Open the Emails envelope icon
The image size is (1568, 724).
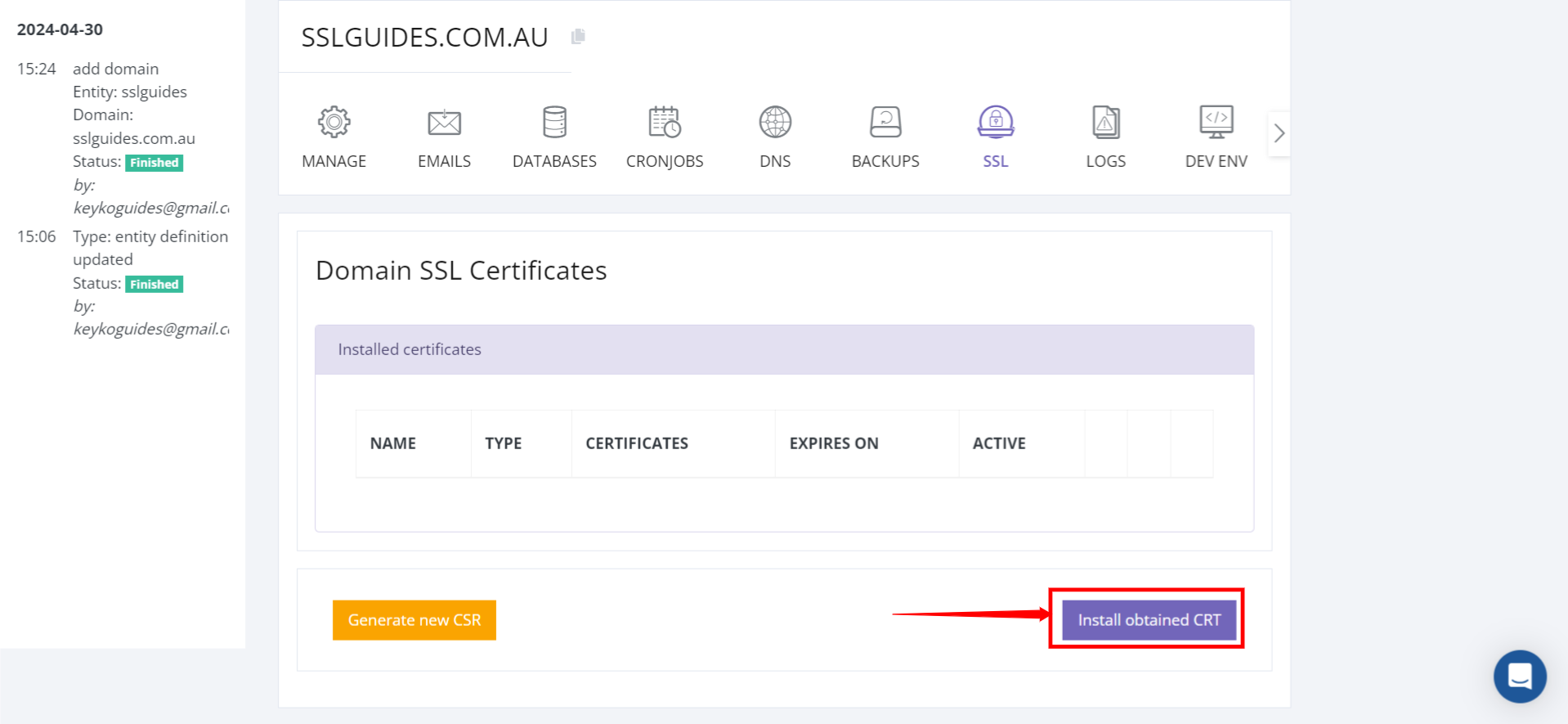tap(444, 123)
